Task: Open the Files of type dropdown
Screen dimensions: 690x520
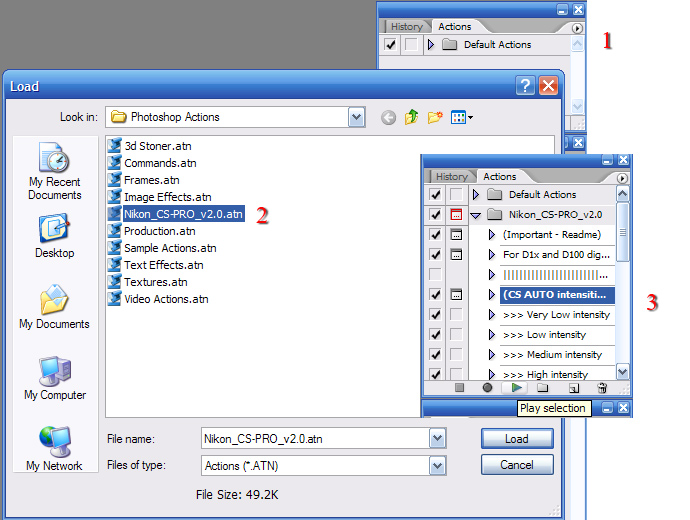Action: click(x=437, y=466)
